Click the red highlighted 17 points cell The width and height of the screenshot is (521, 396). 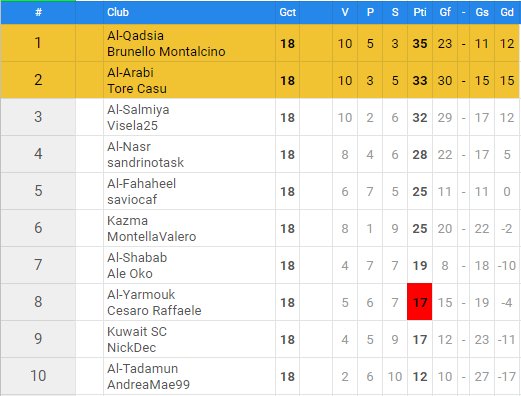pyautogui.click(x=419, y=302)
